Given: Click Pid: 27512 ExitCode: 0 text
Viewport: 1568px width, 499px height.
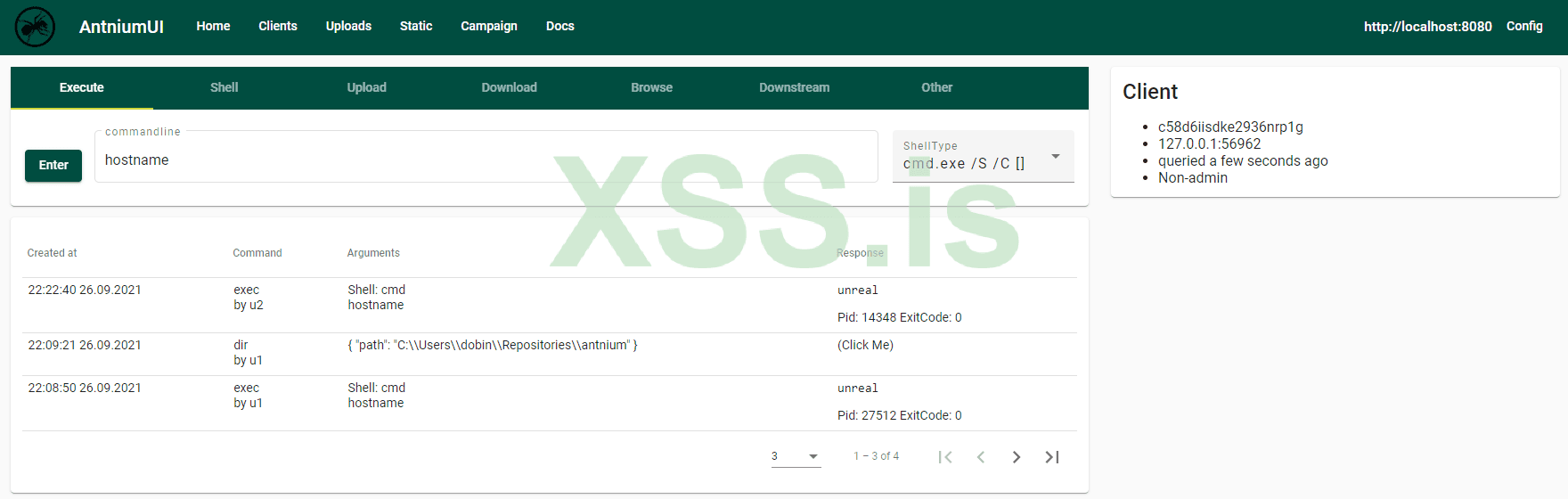Looking at the screenshot, I should [x=900, y=415].
